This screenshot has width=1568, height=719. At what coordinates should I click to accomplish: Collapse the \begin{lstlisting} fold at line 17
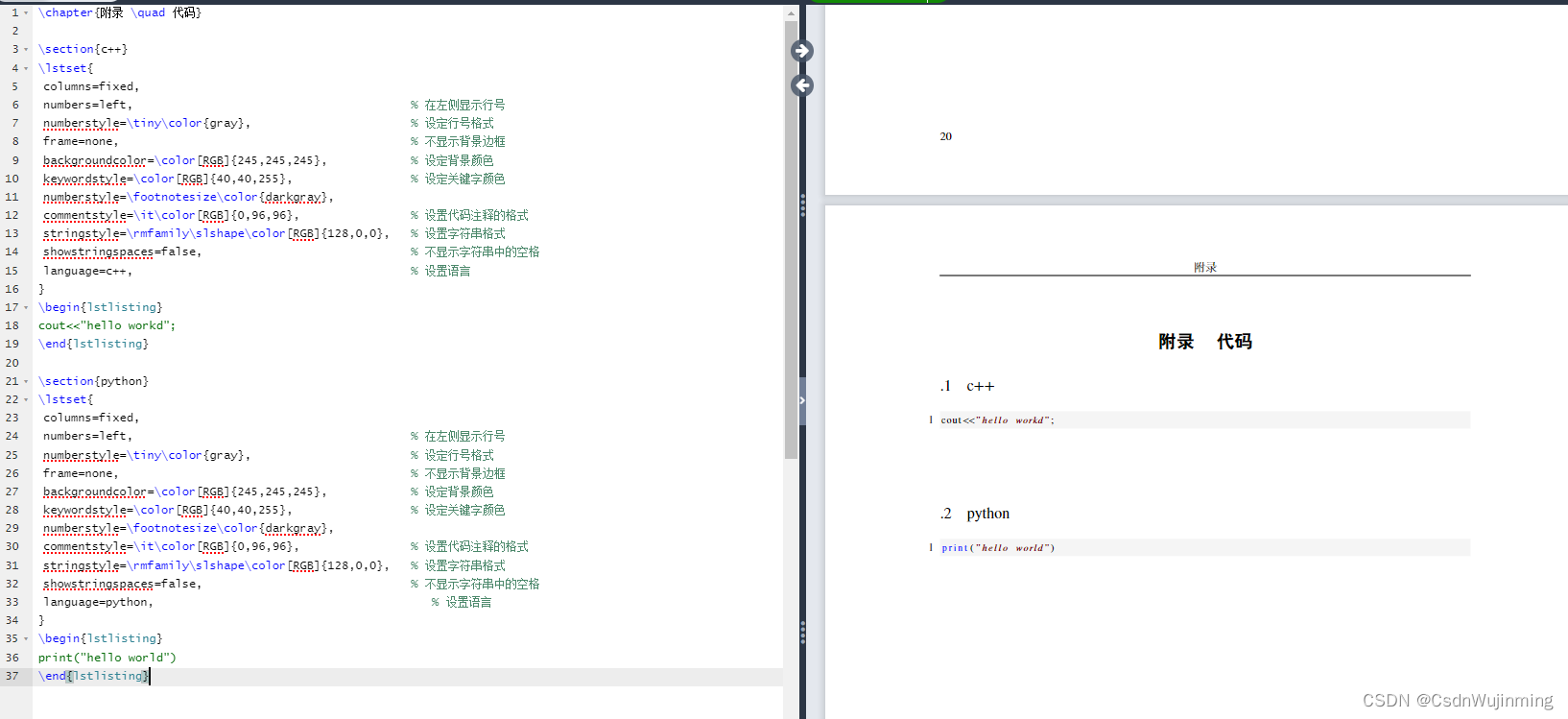click(x=26, y=307)
